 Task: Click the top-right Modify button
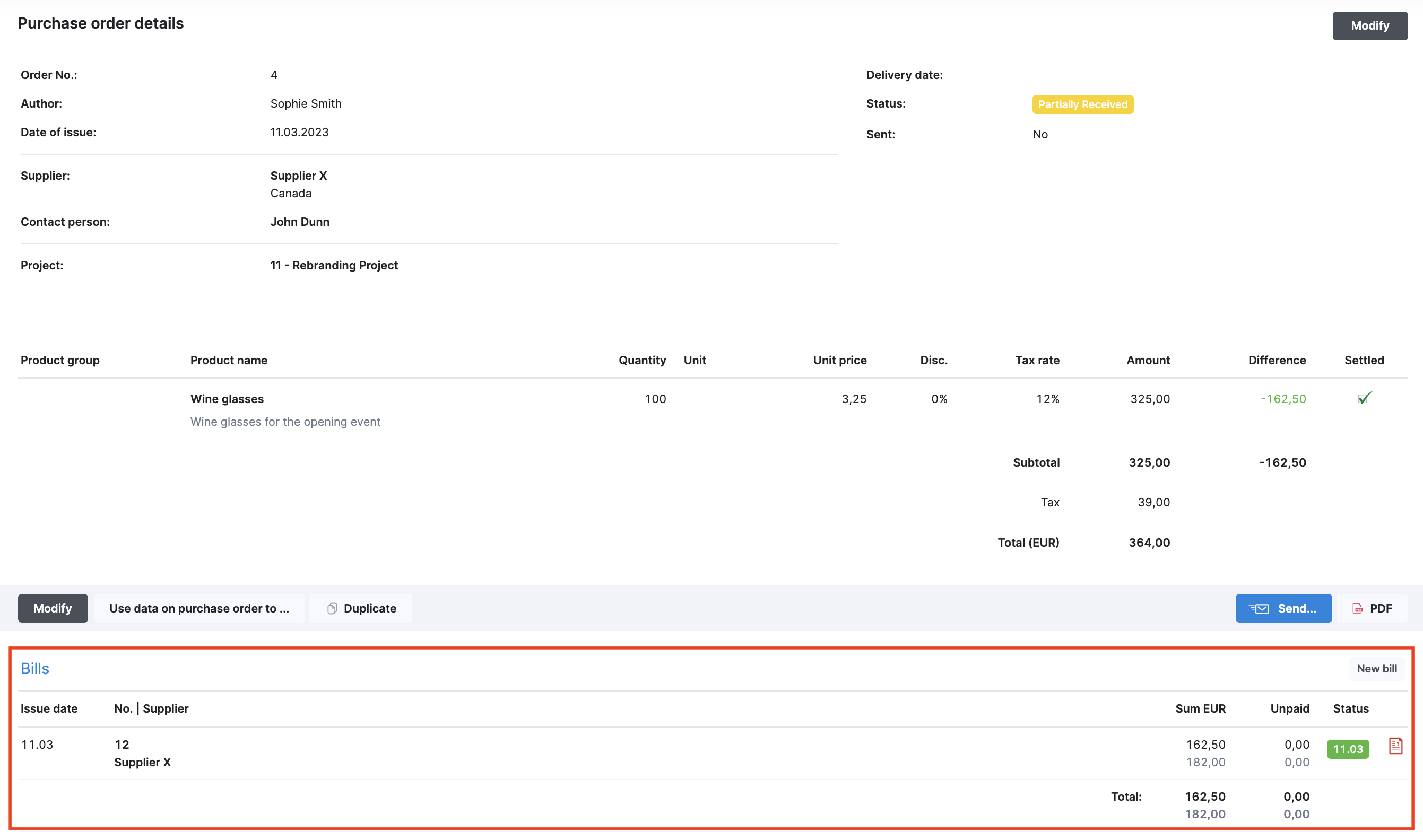(1370, 25)
